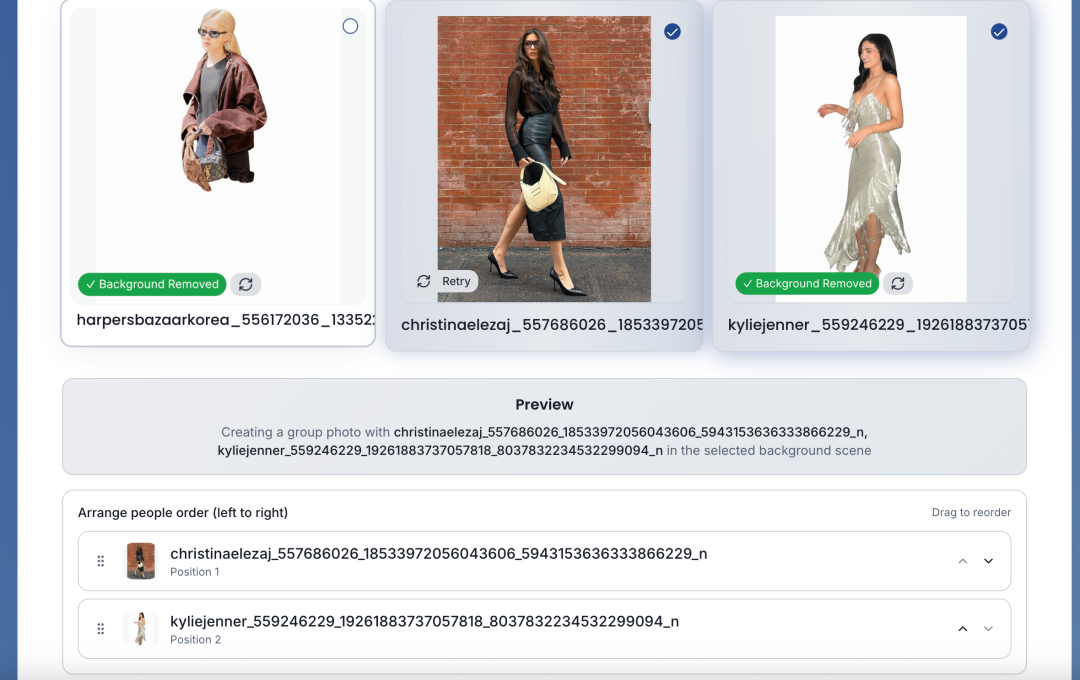Screen dimensions: 1080x680
Task: Move christinaelezaj down with the down chevron
Action: 988,561
